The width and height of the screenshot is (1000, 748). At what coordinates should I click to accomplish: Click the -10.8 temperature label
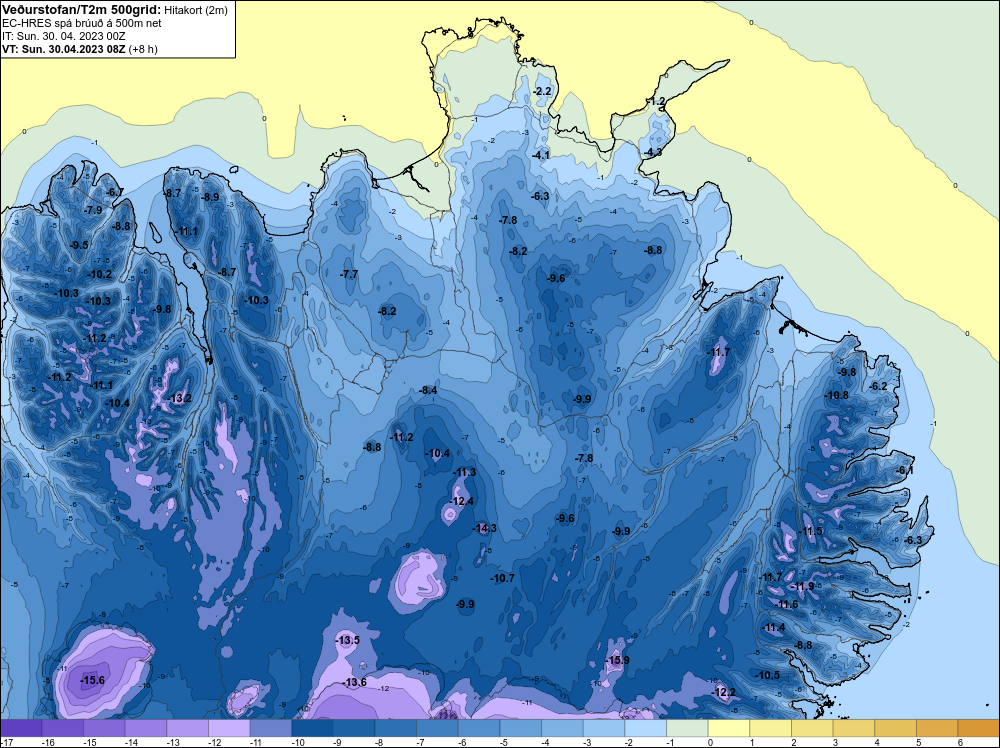click(837, 395)
